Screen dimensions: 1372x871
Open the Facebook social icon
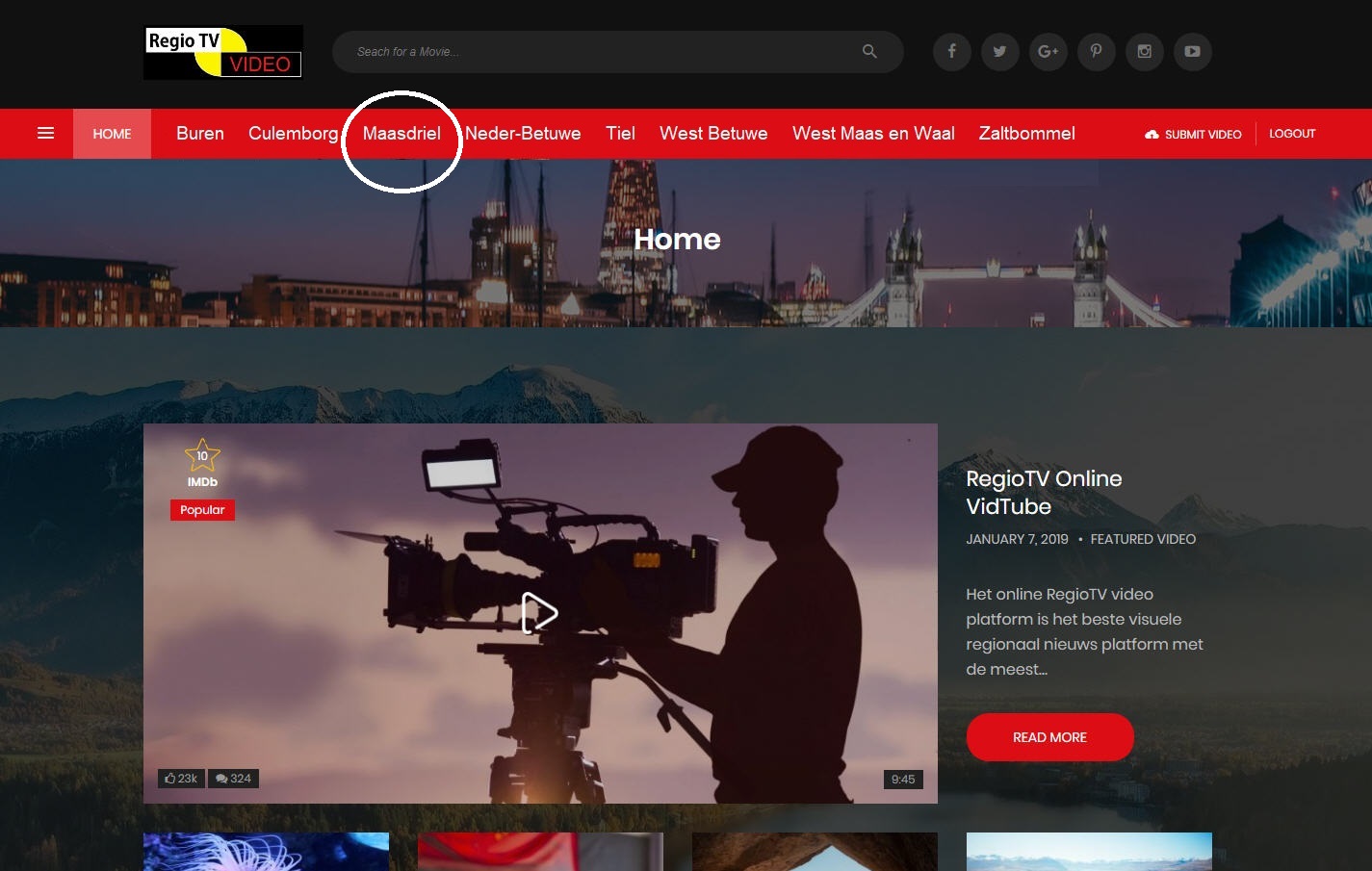point(951,52)
